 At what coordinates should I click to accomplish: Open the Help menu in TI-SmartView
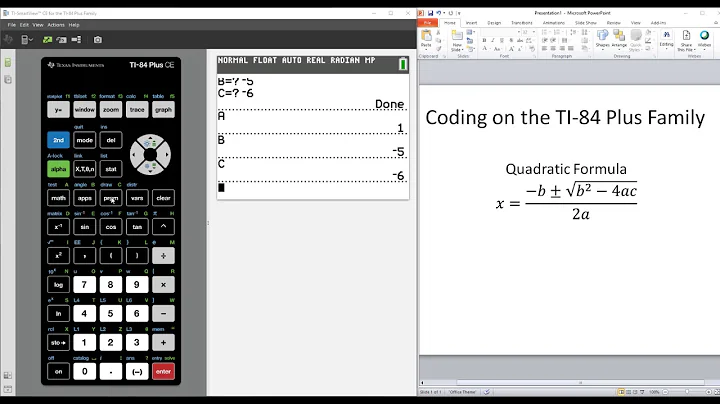click(74, 25)
